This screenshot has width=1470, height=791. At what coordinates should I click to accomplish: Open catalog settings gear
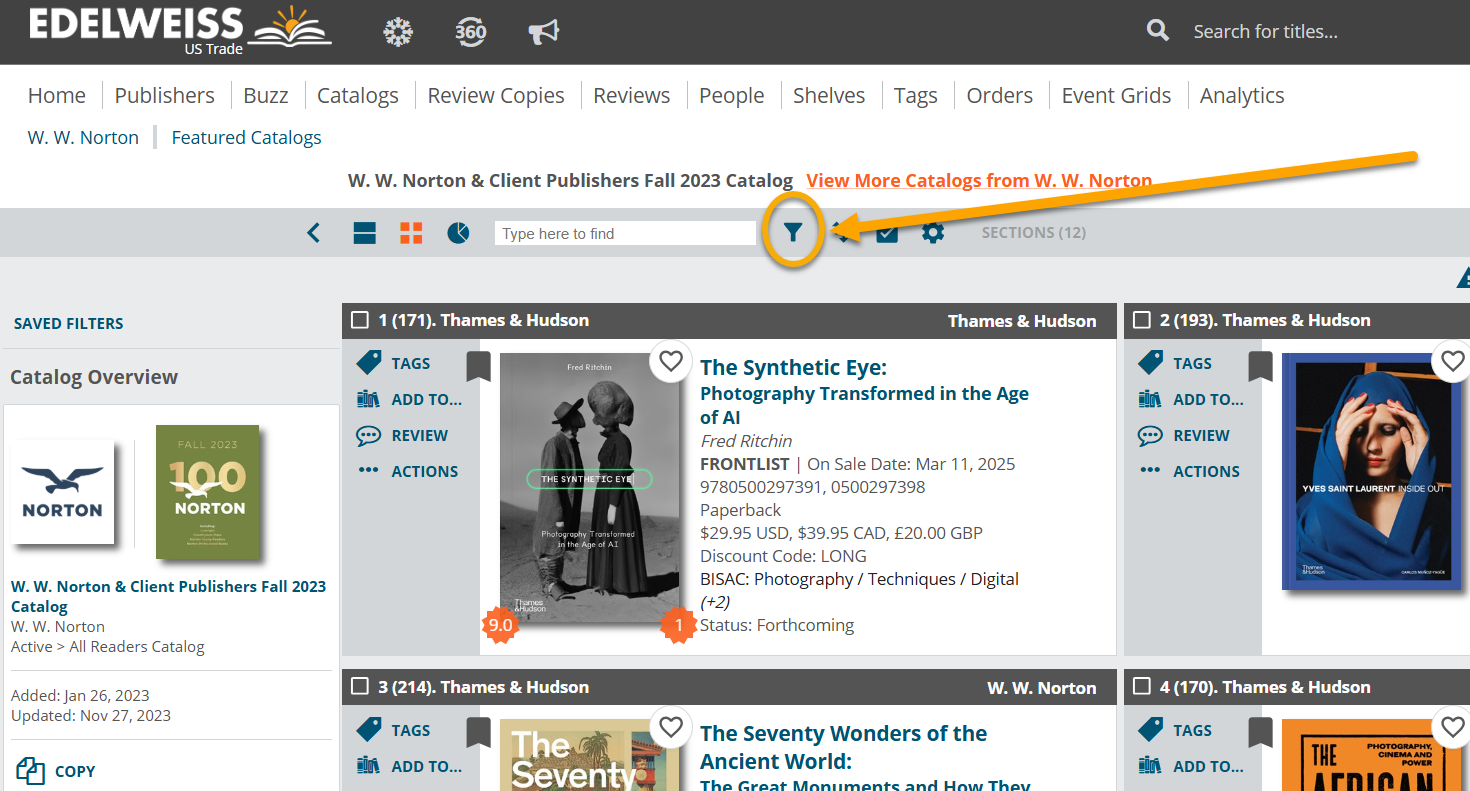click(933, 233)
